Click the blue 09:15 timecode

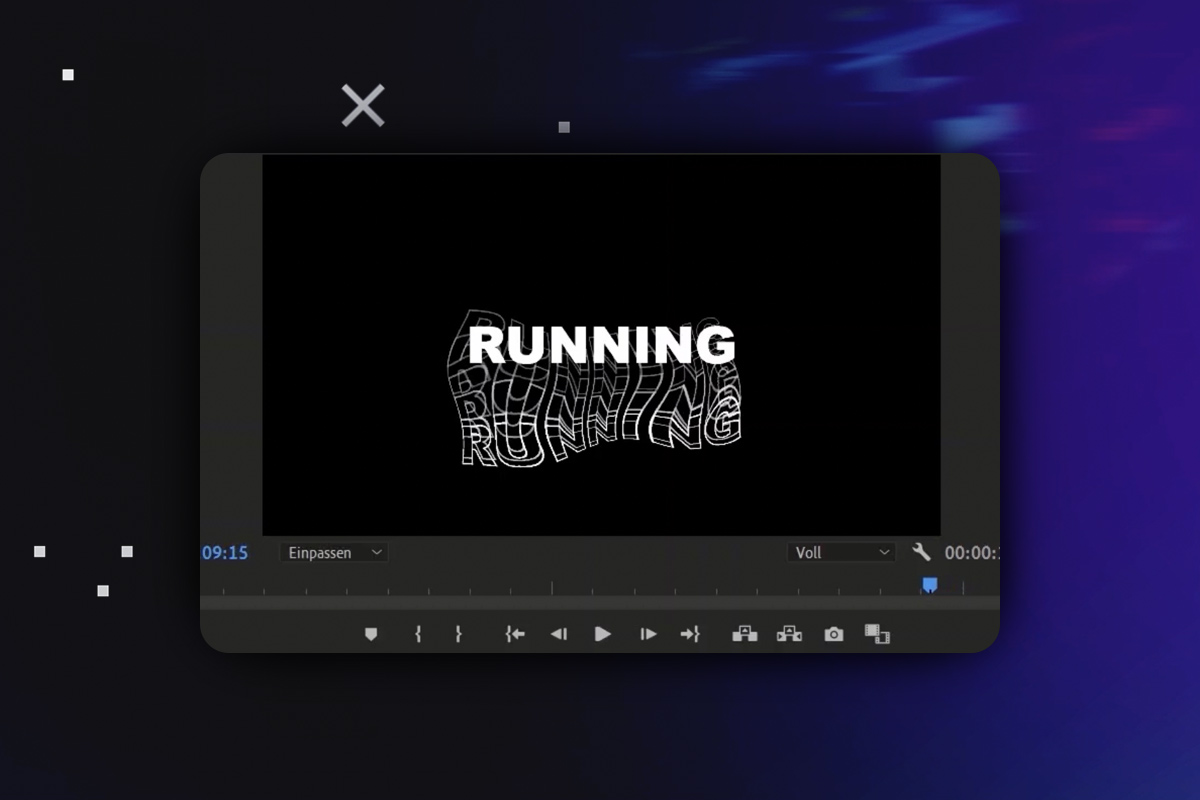pos(225,553)
